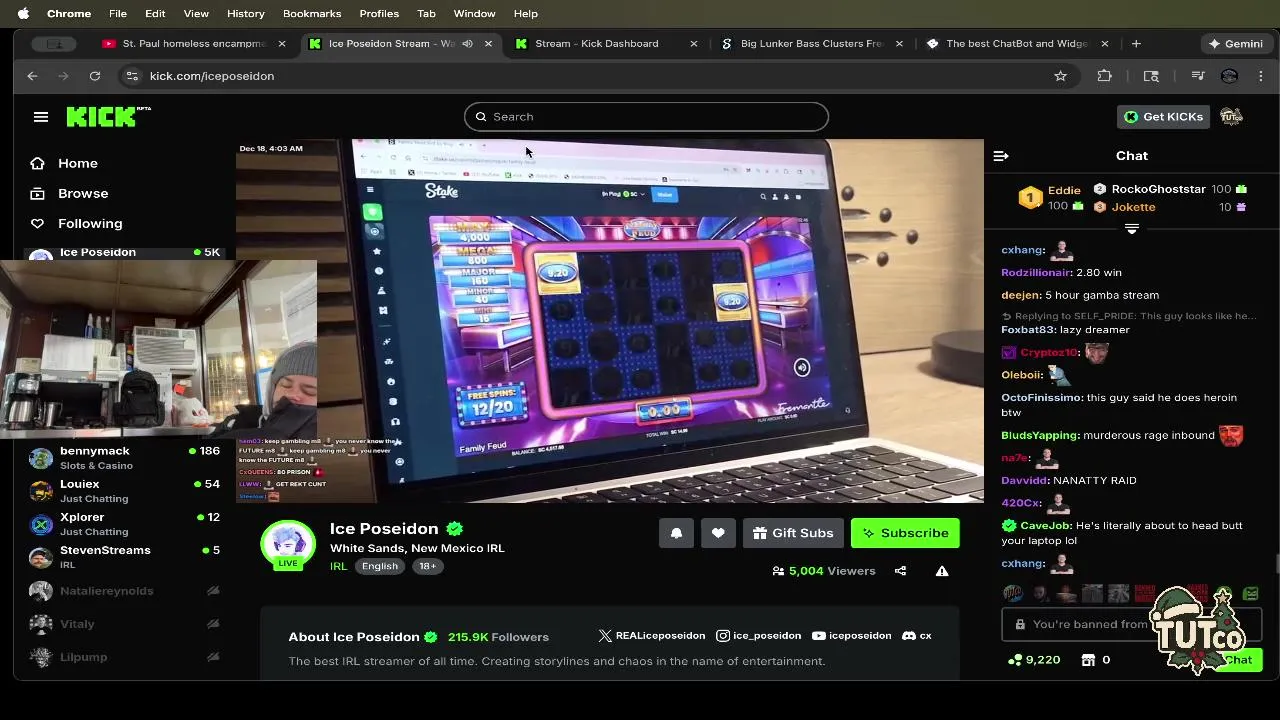
Task: Open the user profile avatar menu
Action: (1231, 117)
